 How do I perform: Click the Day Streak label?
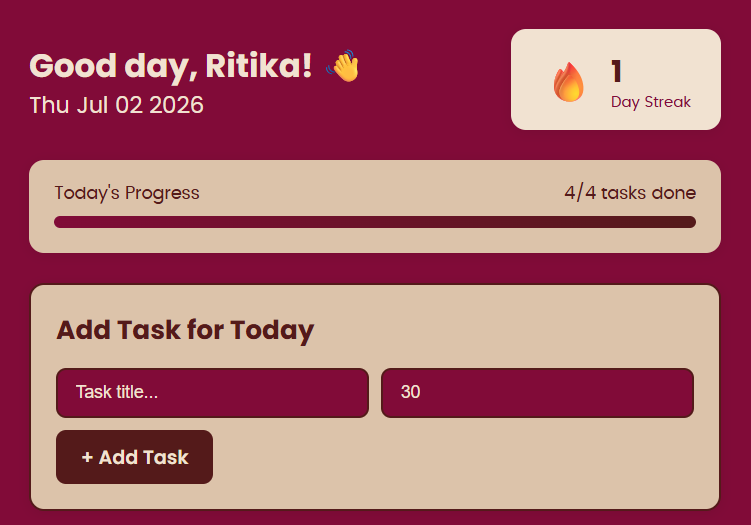(x=650, y=102)
